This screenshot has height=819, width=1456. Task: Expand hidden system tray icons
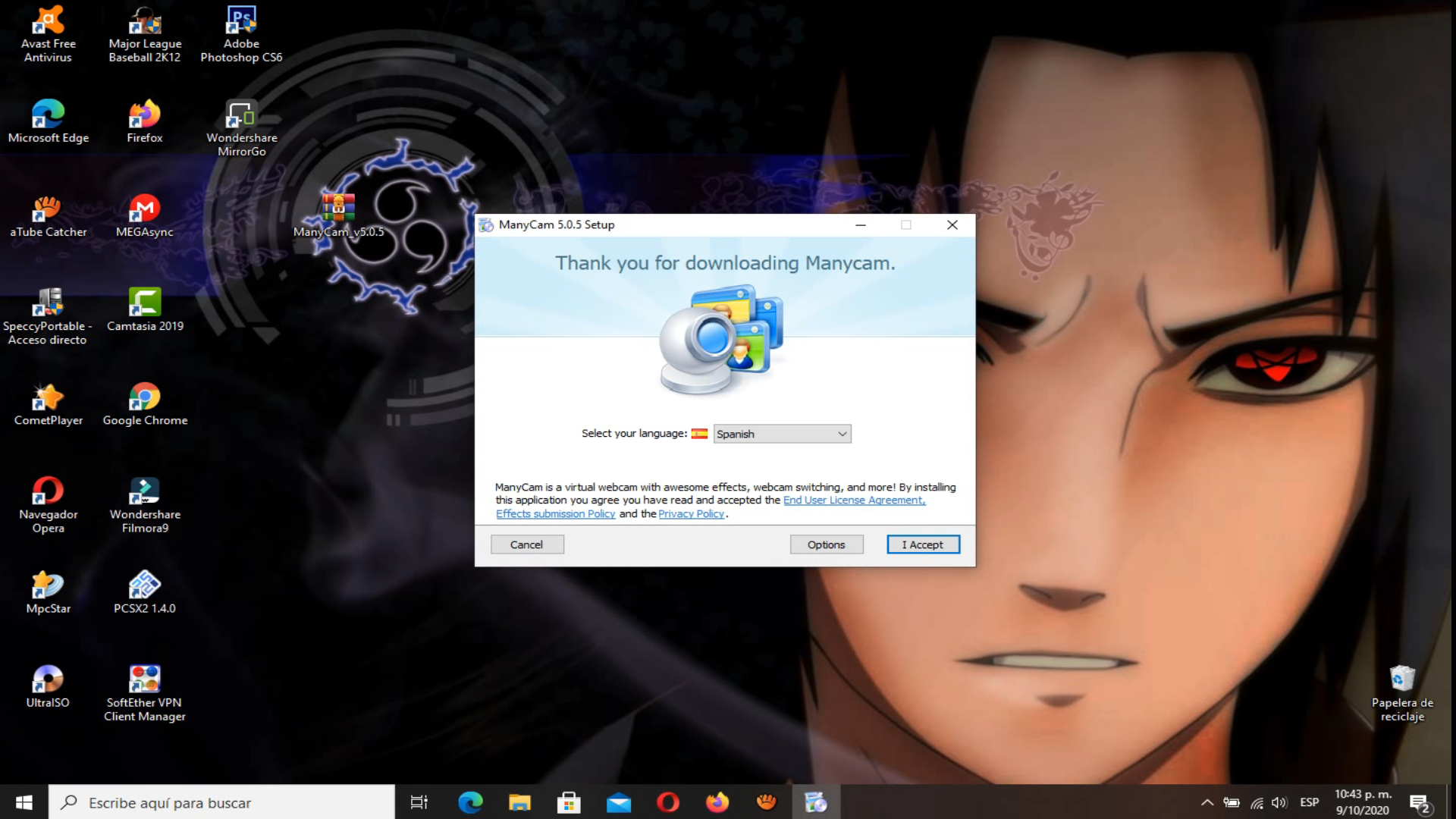coord(1207,802)
